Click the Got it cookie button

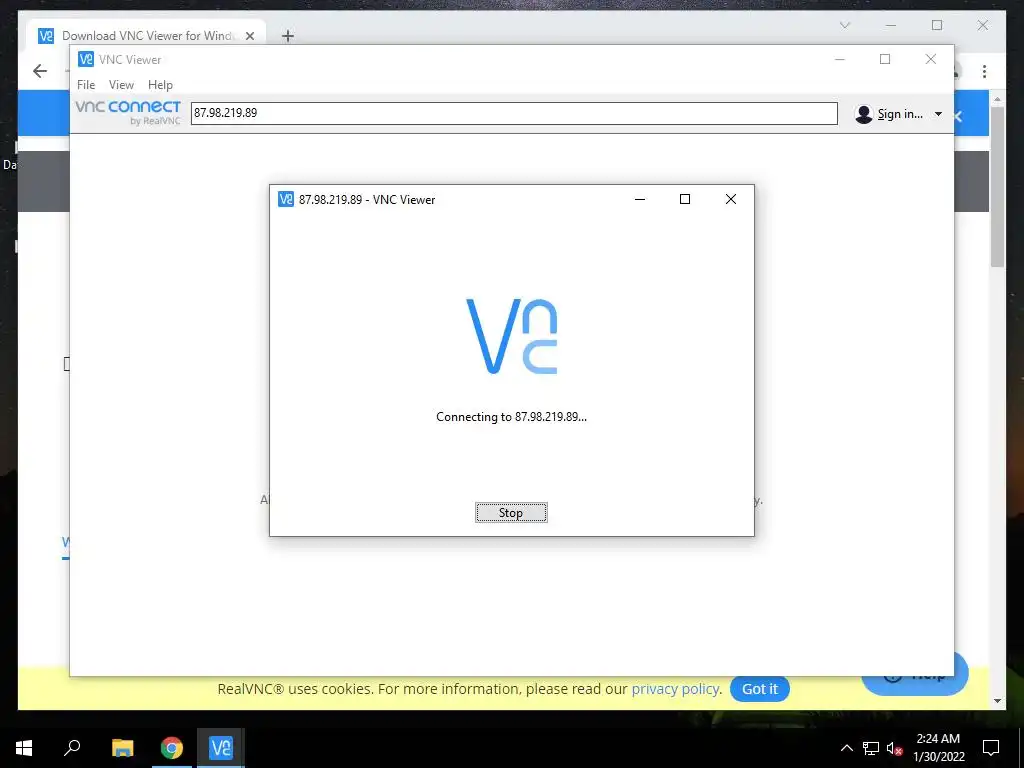coord(760,688)
